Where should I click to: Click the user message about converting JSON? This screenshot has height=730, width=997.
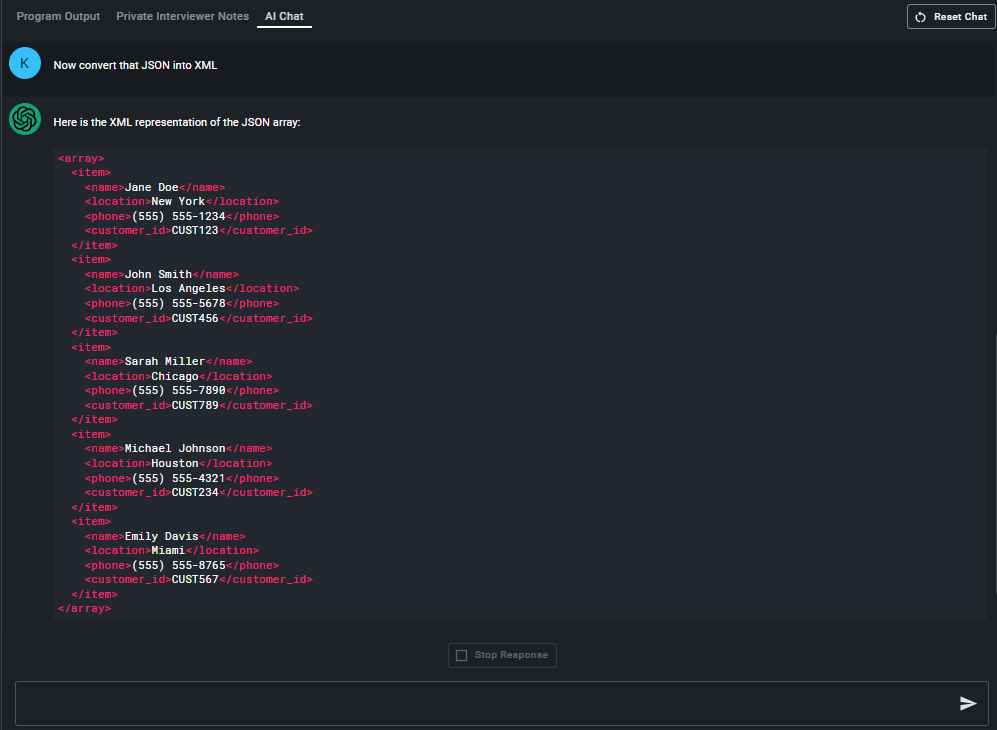(135, 65)
